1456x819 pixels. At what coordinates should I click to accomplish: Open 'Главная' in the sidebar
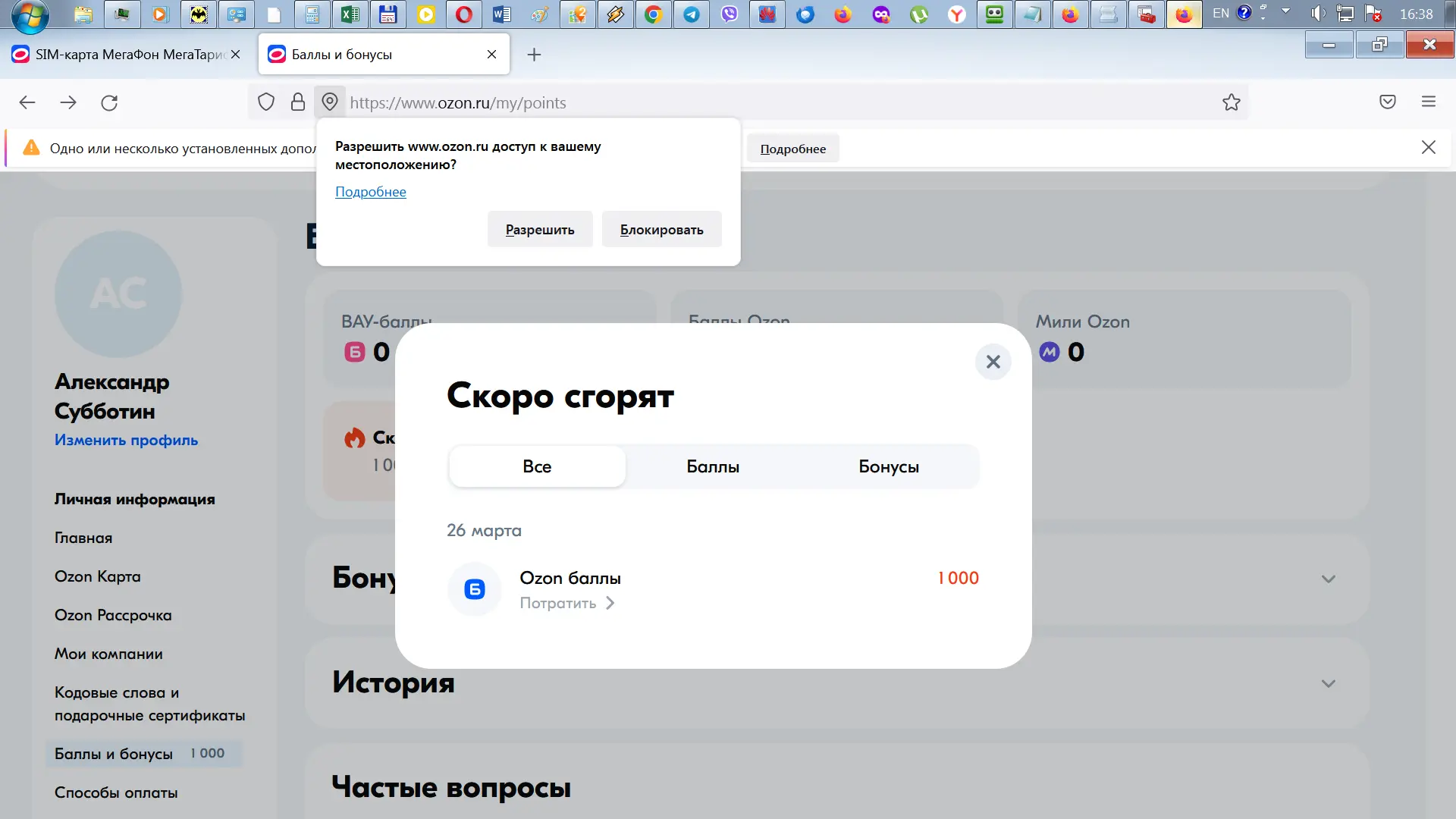coord(83,538)
